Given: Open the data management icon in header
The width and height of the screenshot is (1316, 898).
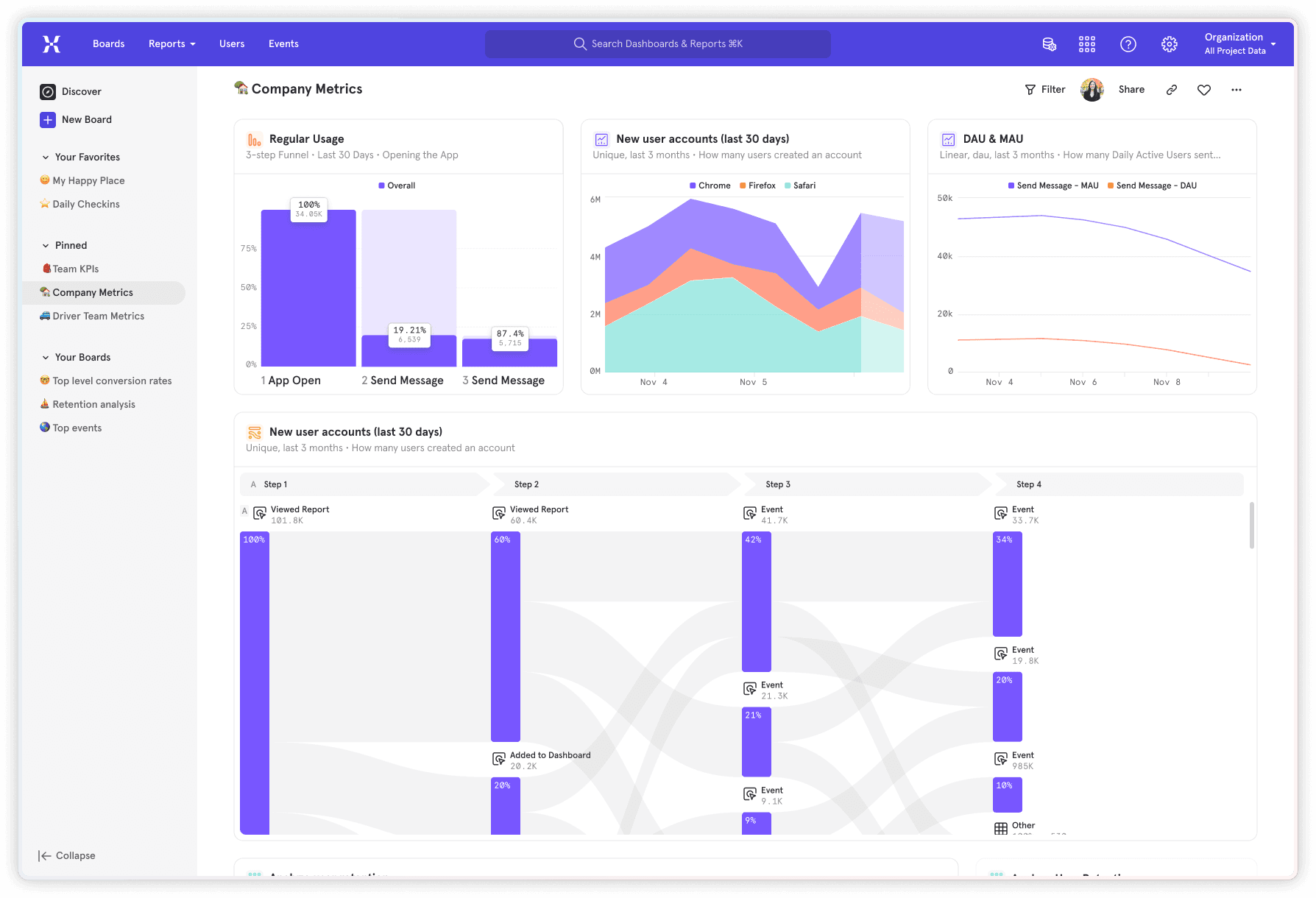Looking at the screenshot, I should pos(1050,44).
